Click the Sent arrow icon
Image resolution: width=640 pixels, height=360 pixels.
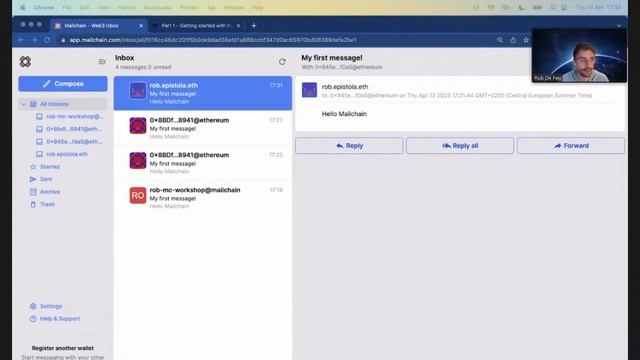[x=33, y=179]
